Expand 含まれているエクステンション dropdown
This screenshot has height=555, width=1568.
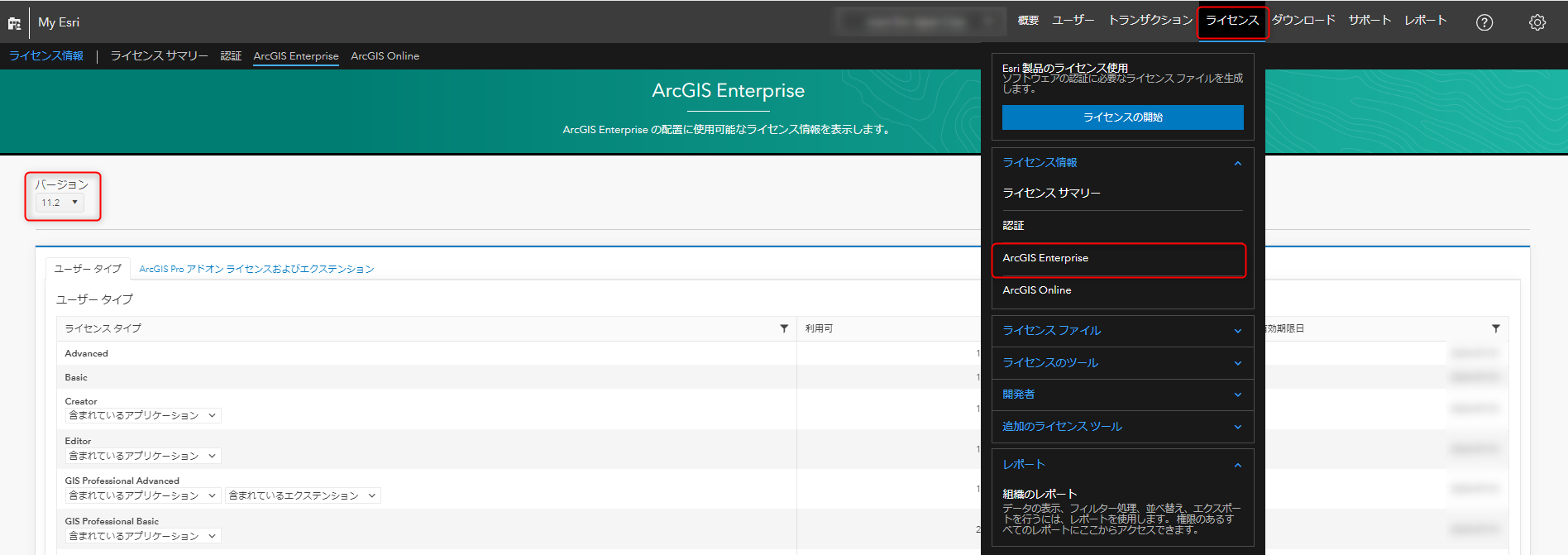point(303,495)
